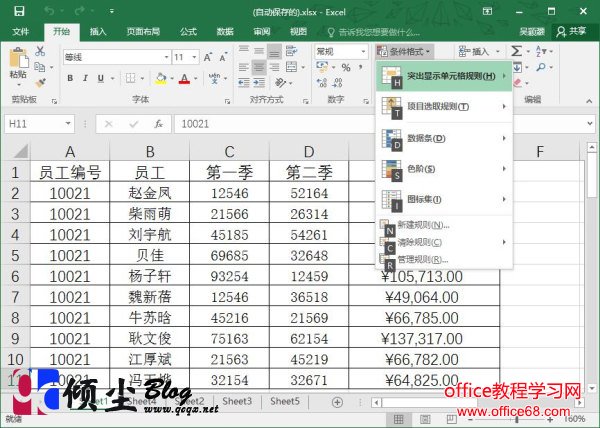The image size is (600, 428).
Task: Open the font size dropdown
Action: [194, 57]
